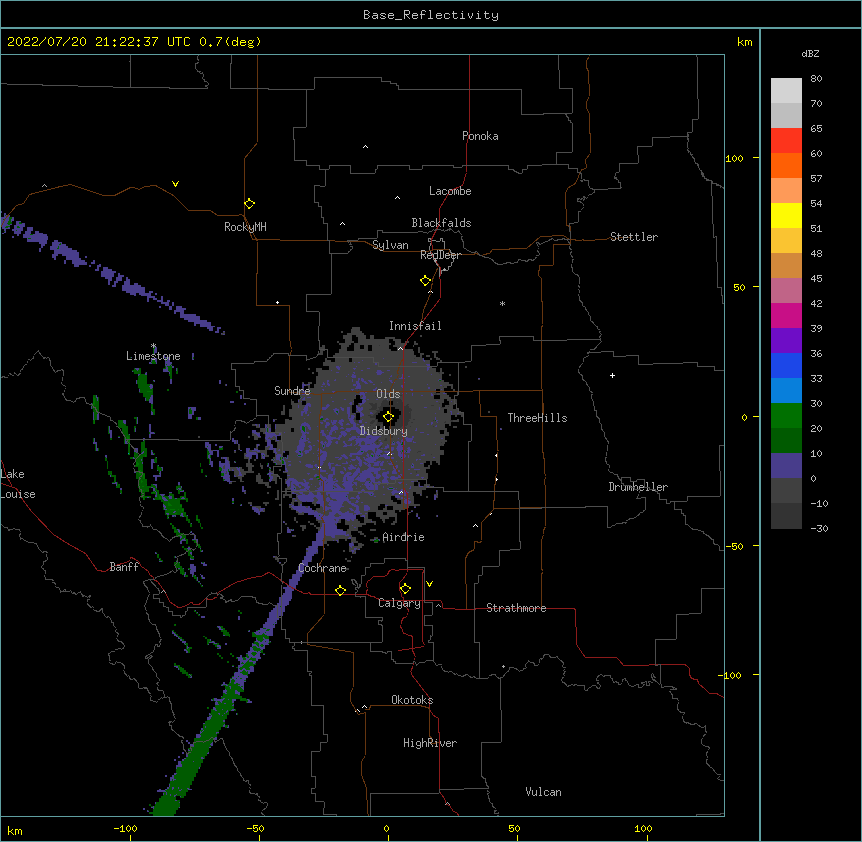
Task: Click the ThreeHills town label
Action: pos(537,418)
